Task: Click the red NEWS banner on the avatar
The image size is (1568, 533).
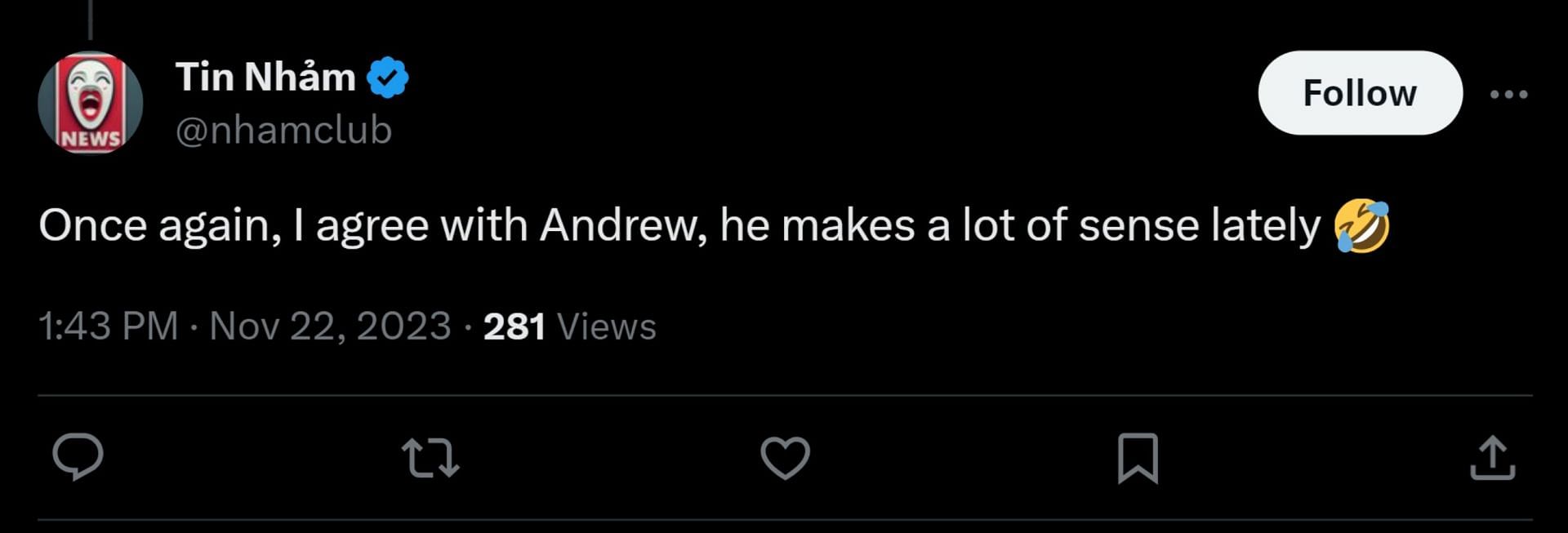Action: tap(91, 138)
